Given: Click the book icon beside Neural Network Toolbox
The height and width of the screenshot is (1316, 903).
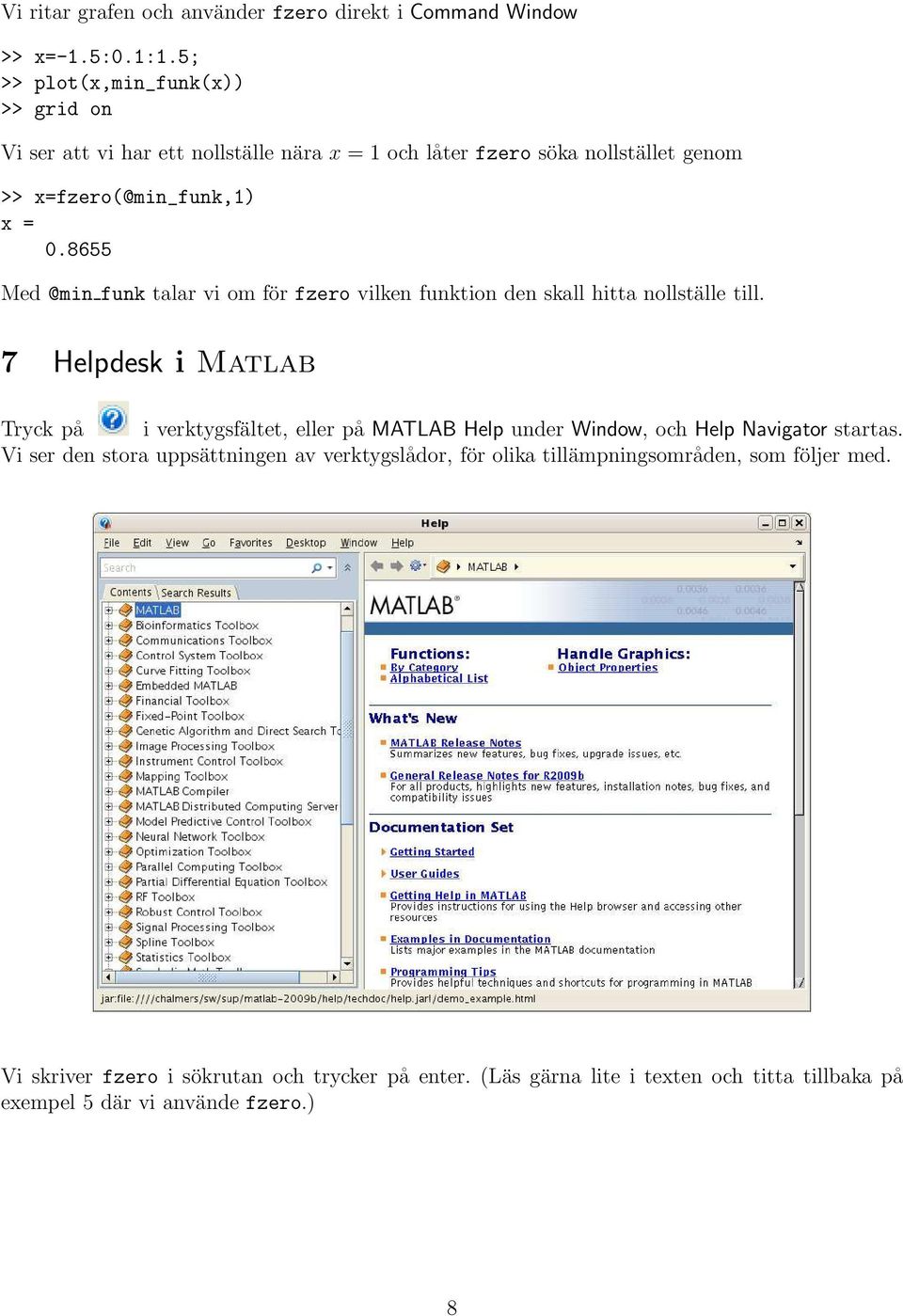Looking at the screenshot, I should pos(125,836).
